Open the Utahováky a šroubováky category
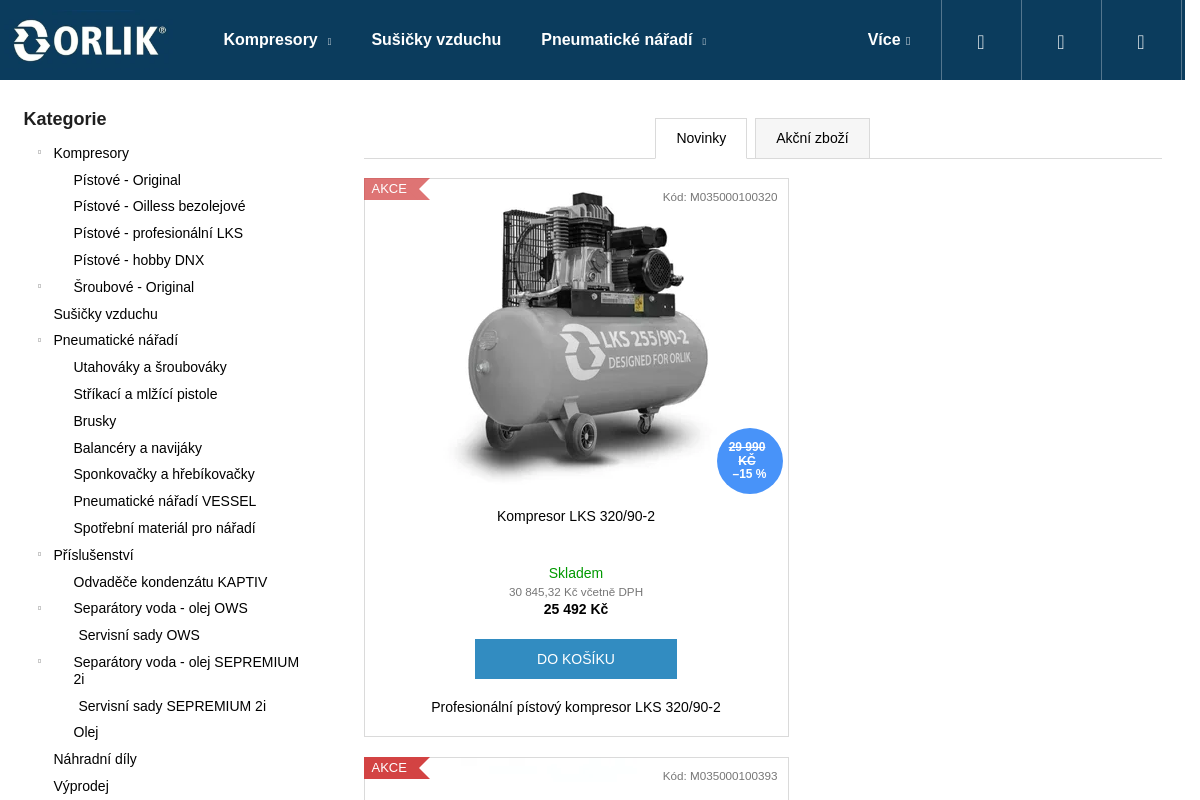The width and height of the screenshot is (1200, 800). [x=150, y=367]
